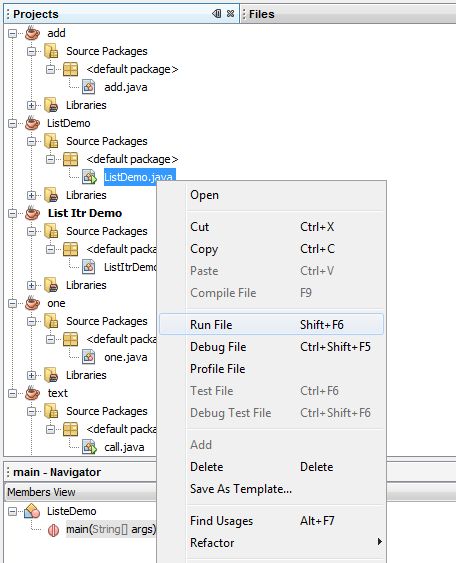Collapse the ListeDemo node in Navigator

tap(13, 511)
